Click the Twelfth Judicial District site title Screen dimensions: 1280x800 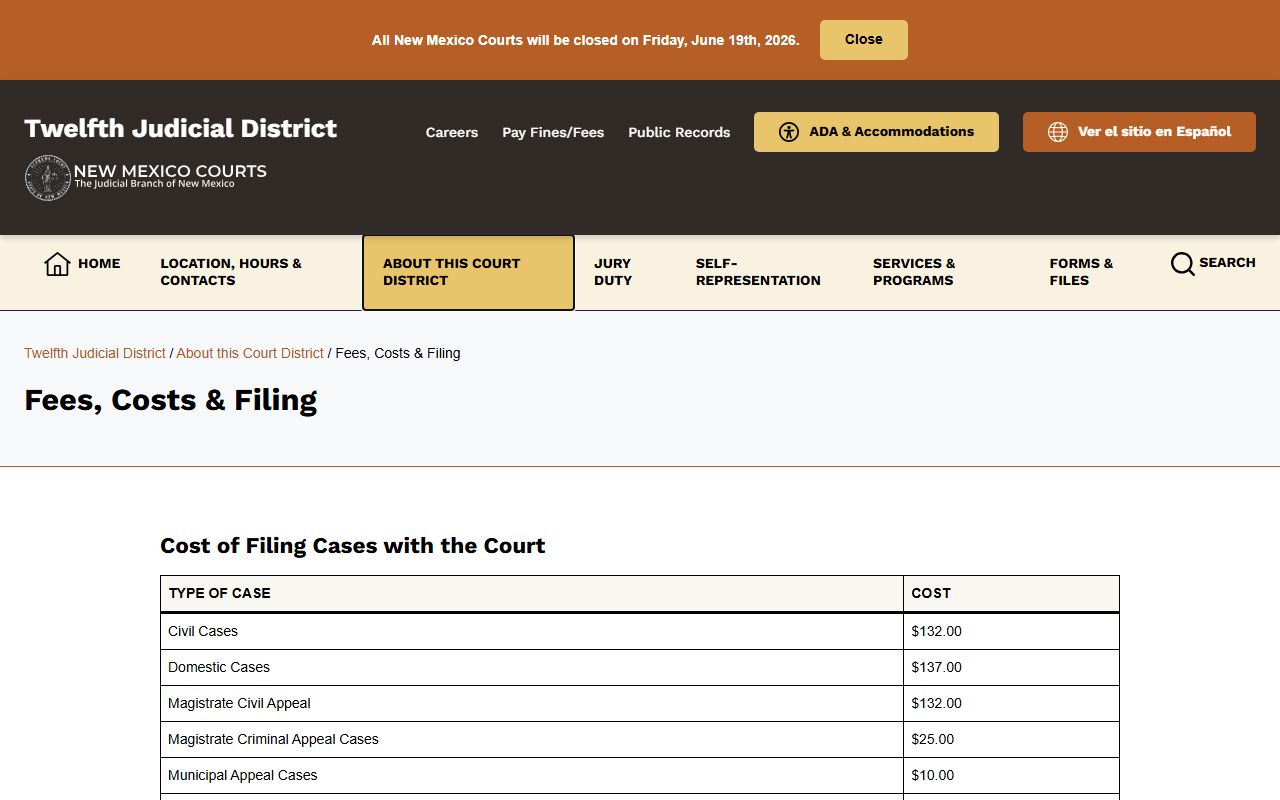click(x=181, y=128)
